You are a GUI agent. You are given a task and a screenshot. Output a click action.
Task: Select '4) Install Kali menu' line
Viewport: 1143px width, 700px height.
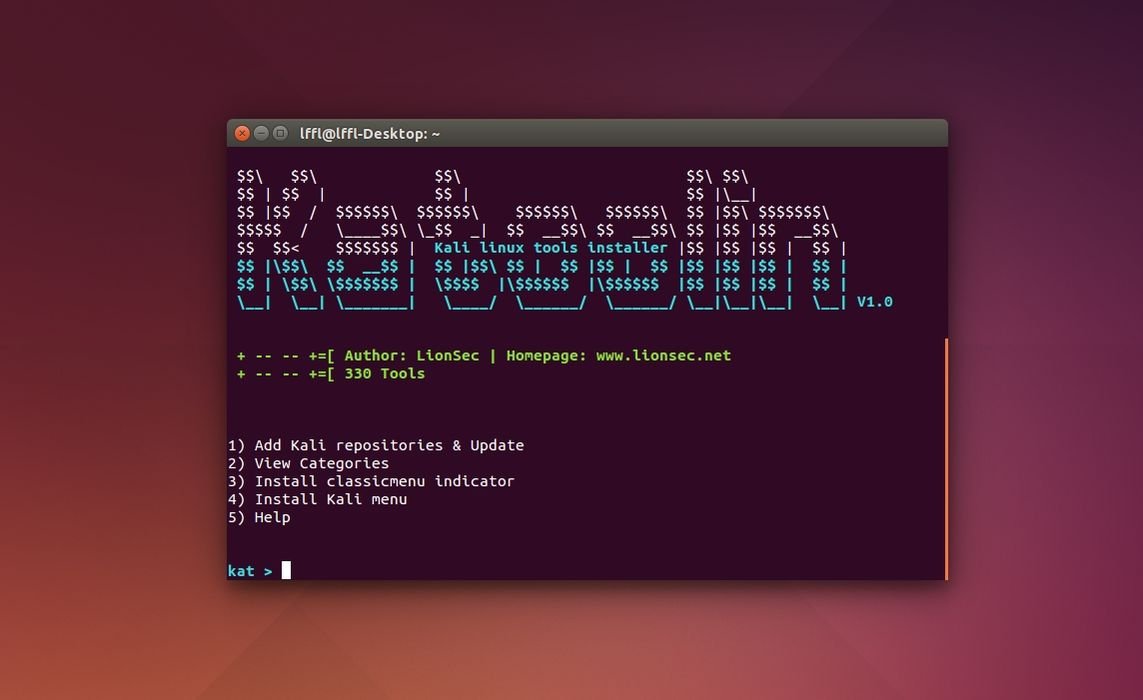(x=318, y=499)
